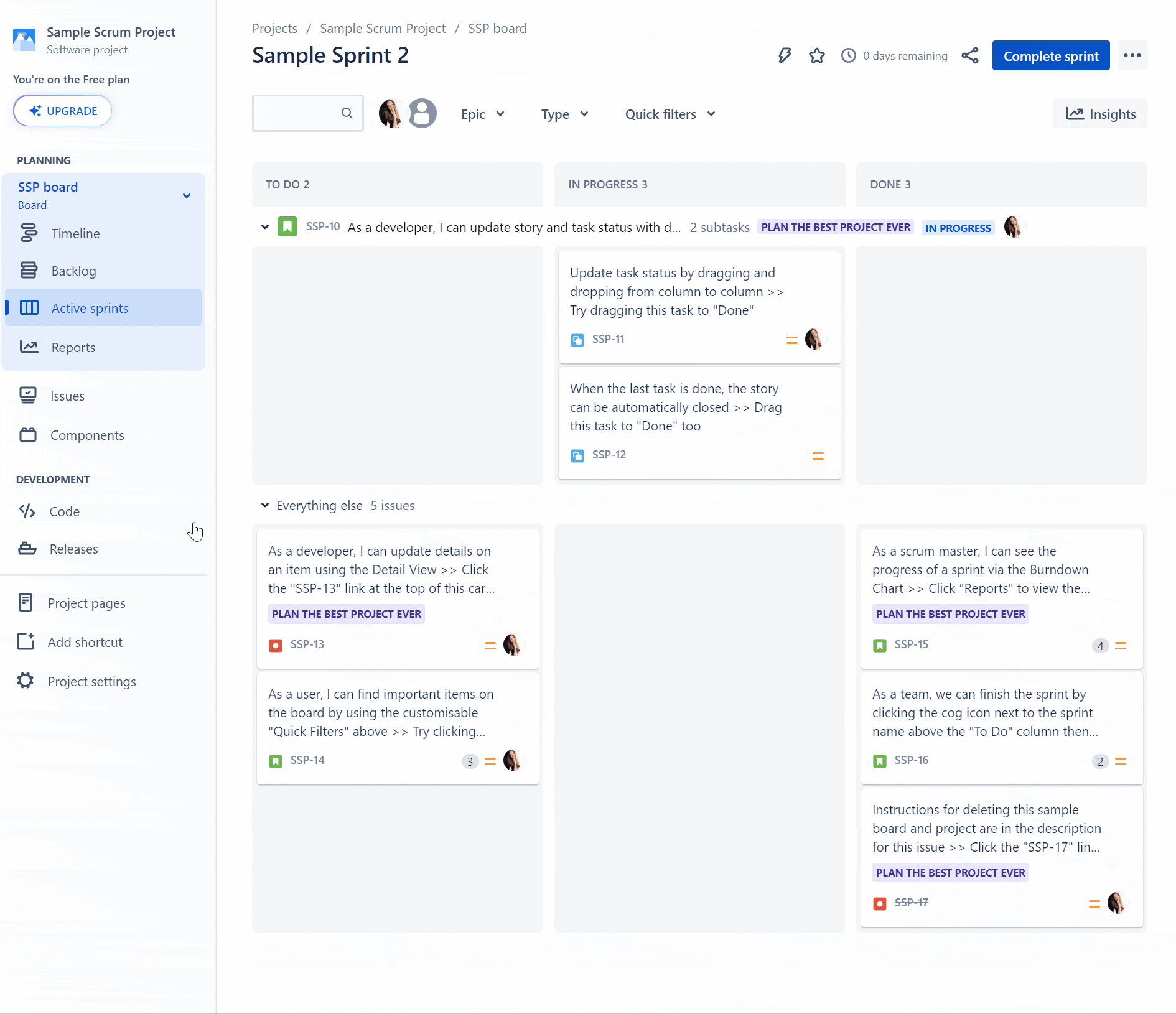Switch to Backlog in the sidebar
1176x1014 pixels.
[74, 270]
